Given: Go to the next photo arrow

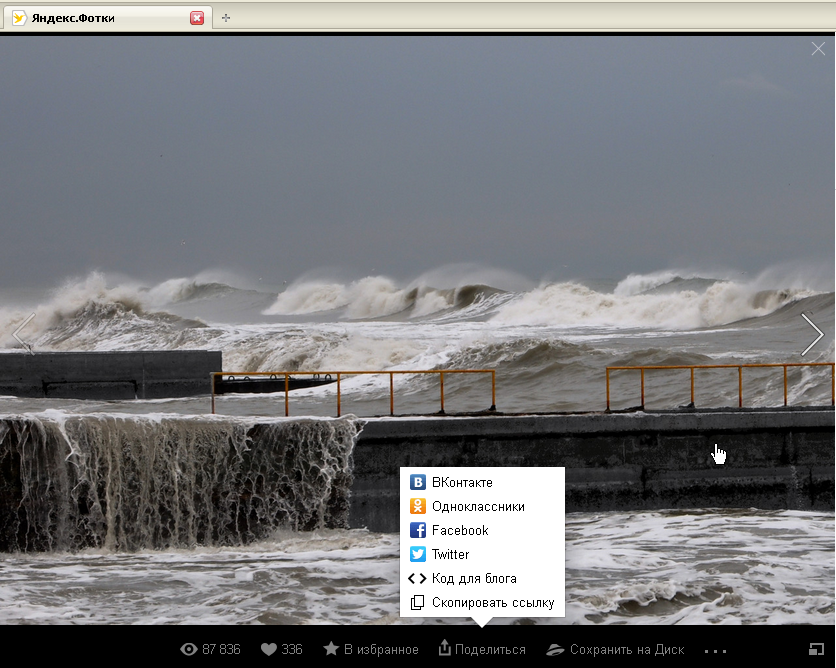Looking at the screenshot, I should 811,334.
